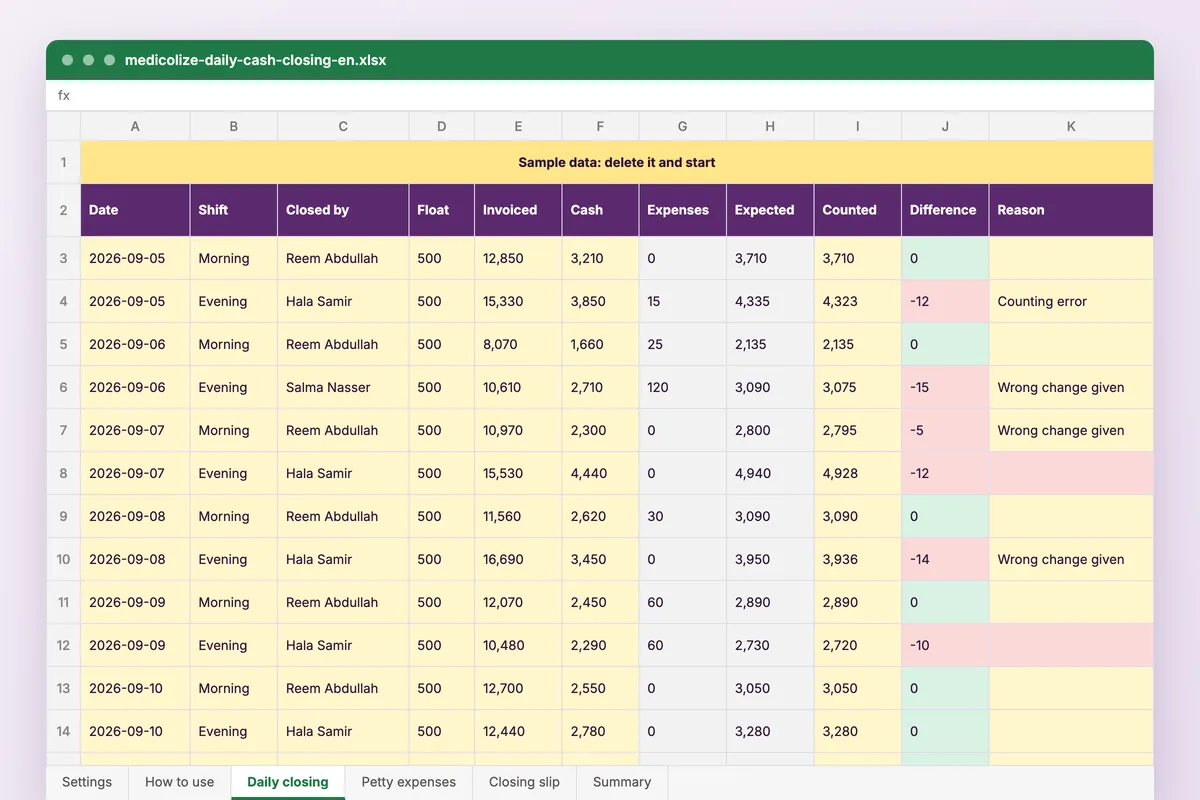Viewport: 1200px width, 800px height.
Task: Select row 12 header
Action: 63,645
